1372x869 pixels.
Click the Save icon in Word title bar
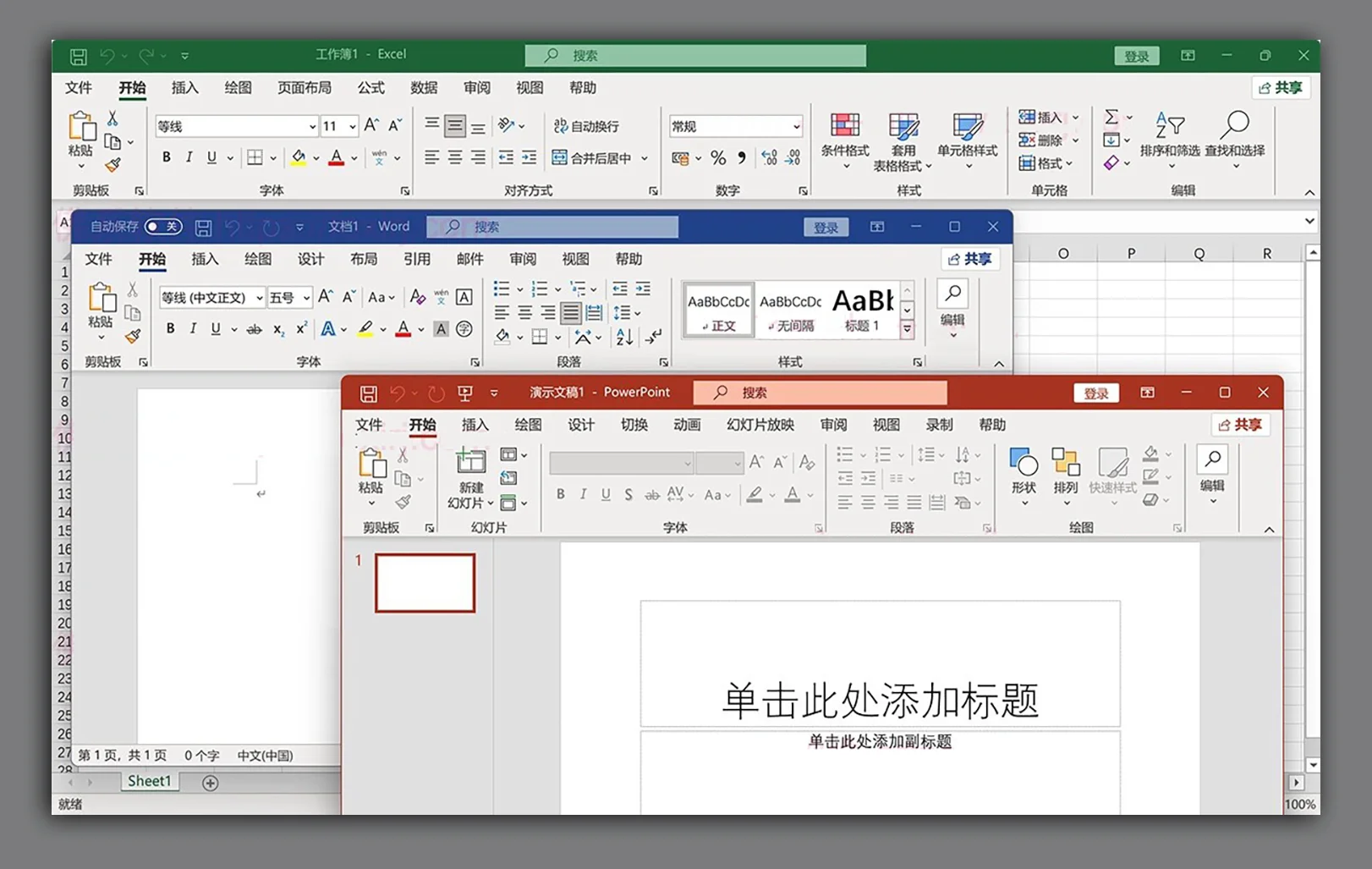[x=203, y=227]
